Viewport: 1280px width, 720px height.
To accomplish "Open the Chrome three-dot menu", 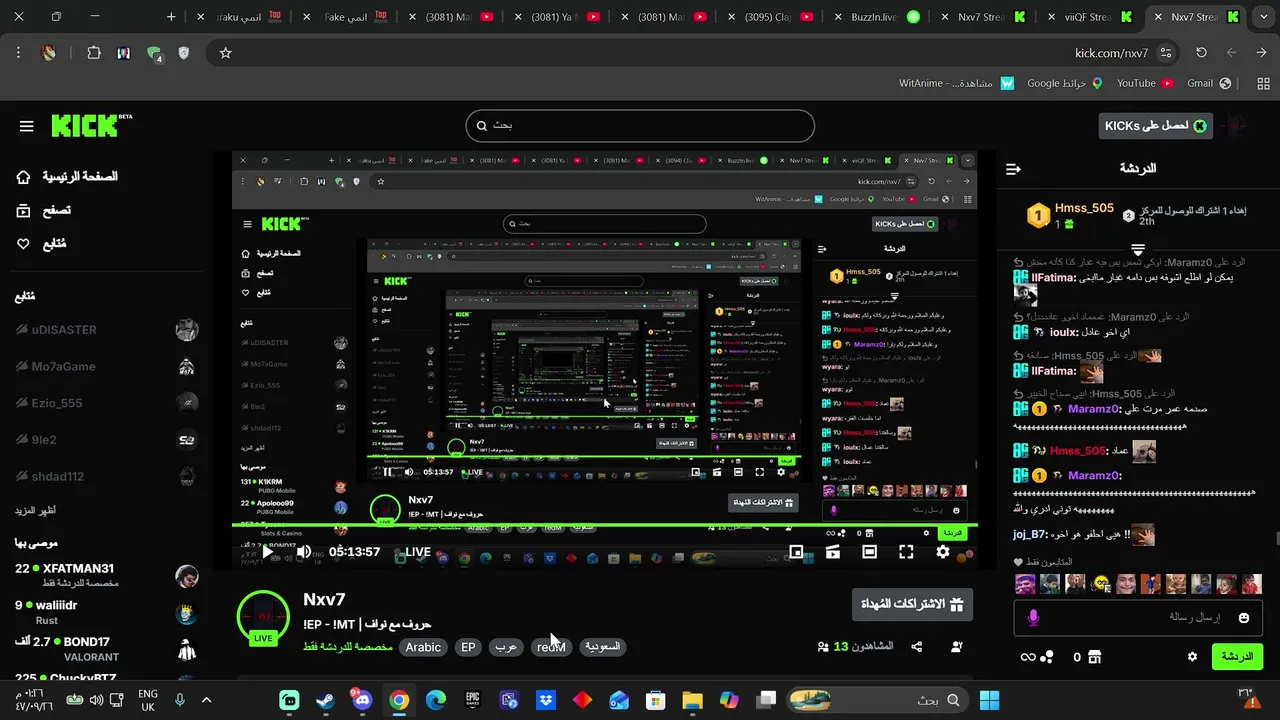I will pos(18,53).
